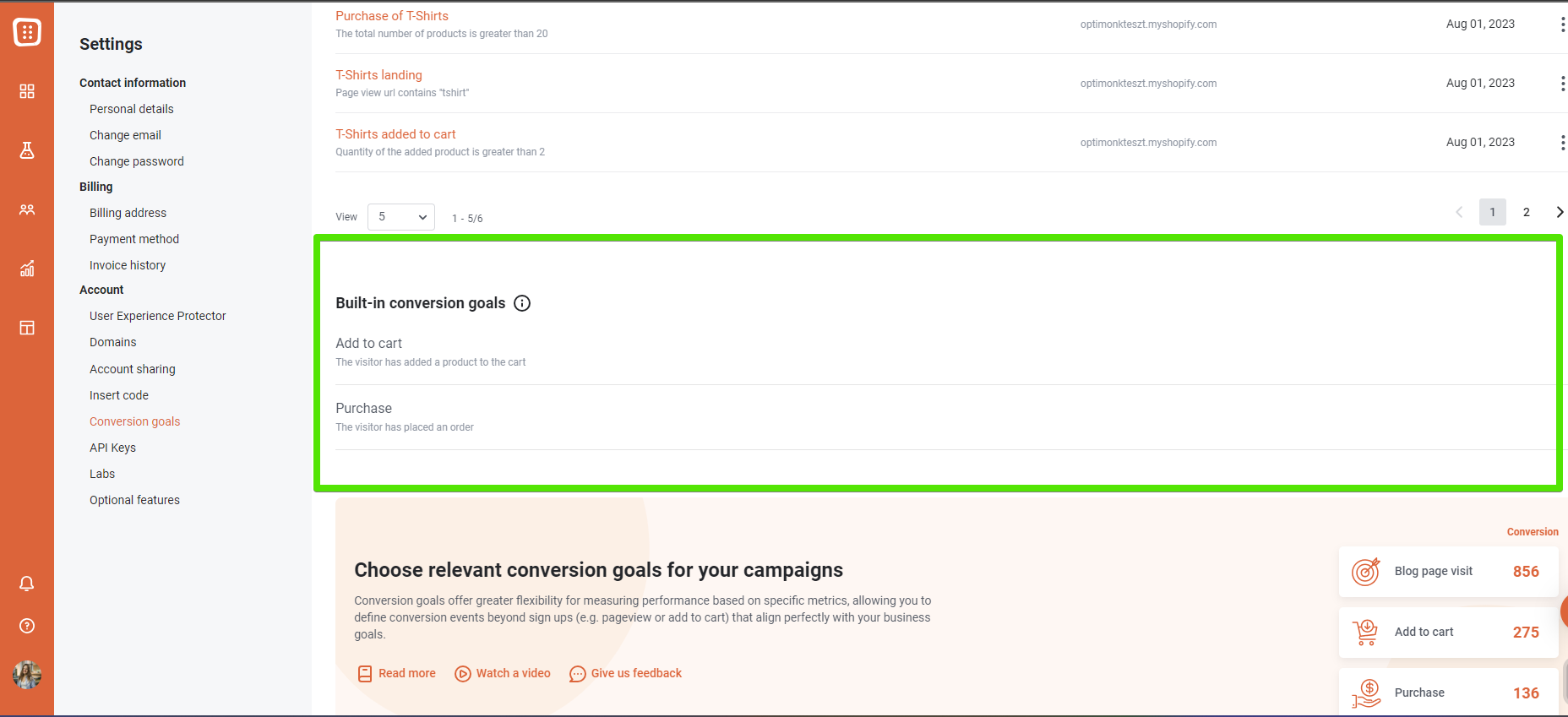The height and width of the screenshot is (717, 1568).
Task: Open options menu for Purchase of T-Shirts
Action: click(1562, 24)
